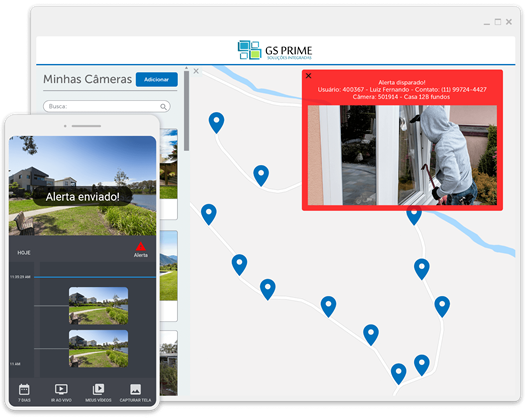Focus the Busca search field

[x=106, y=106]
